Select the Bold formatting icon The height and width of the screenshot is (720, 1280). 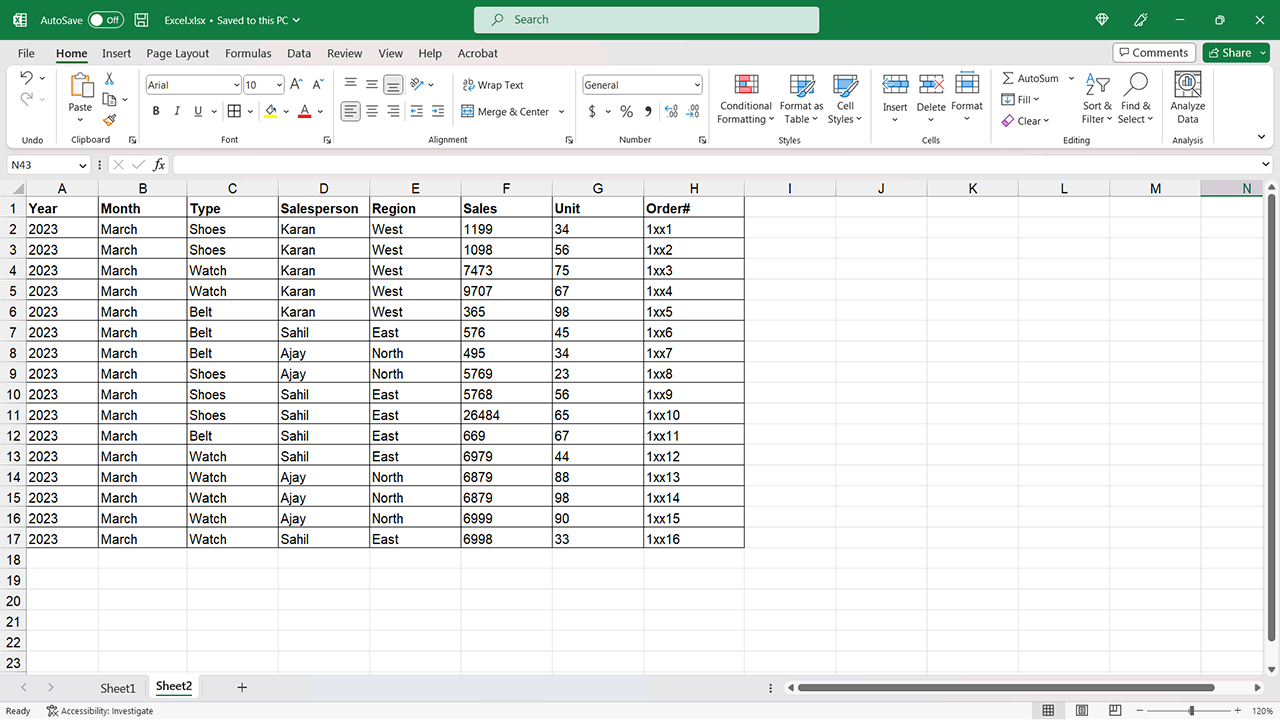(156, 110)
